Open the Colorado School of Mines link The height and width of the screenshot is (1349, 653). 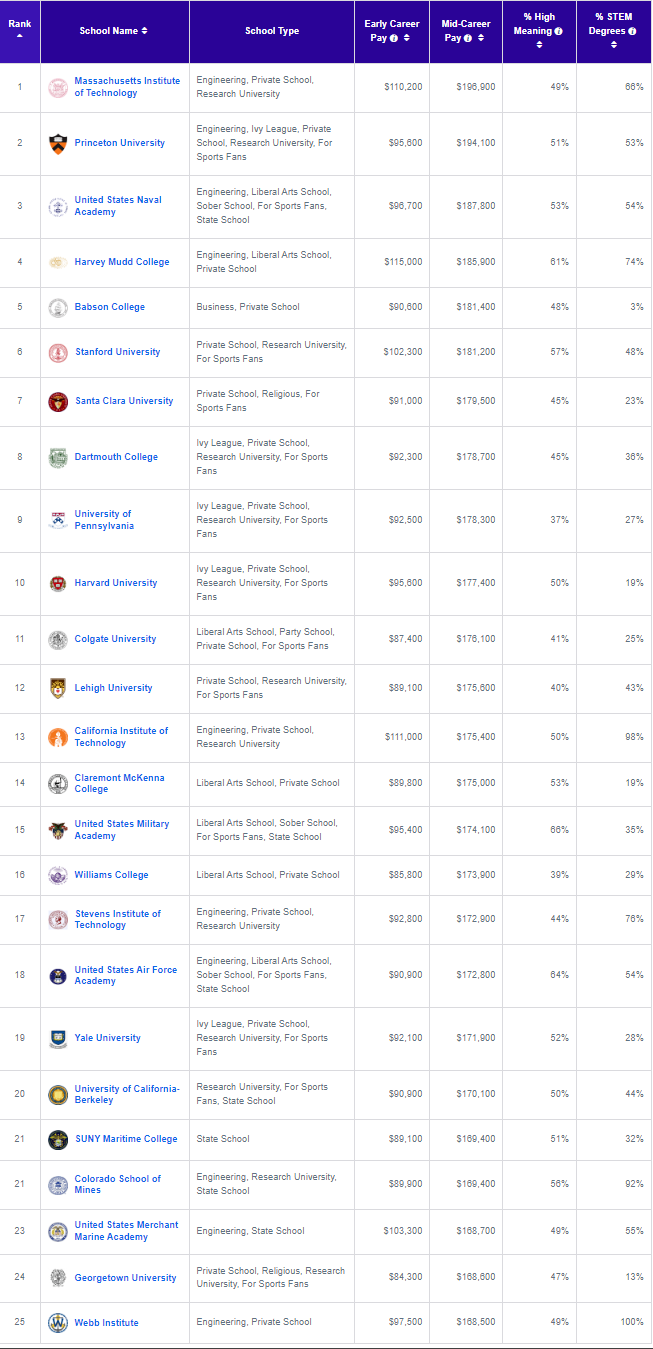(117, 1184)
